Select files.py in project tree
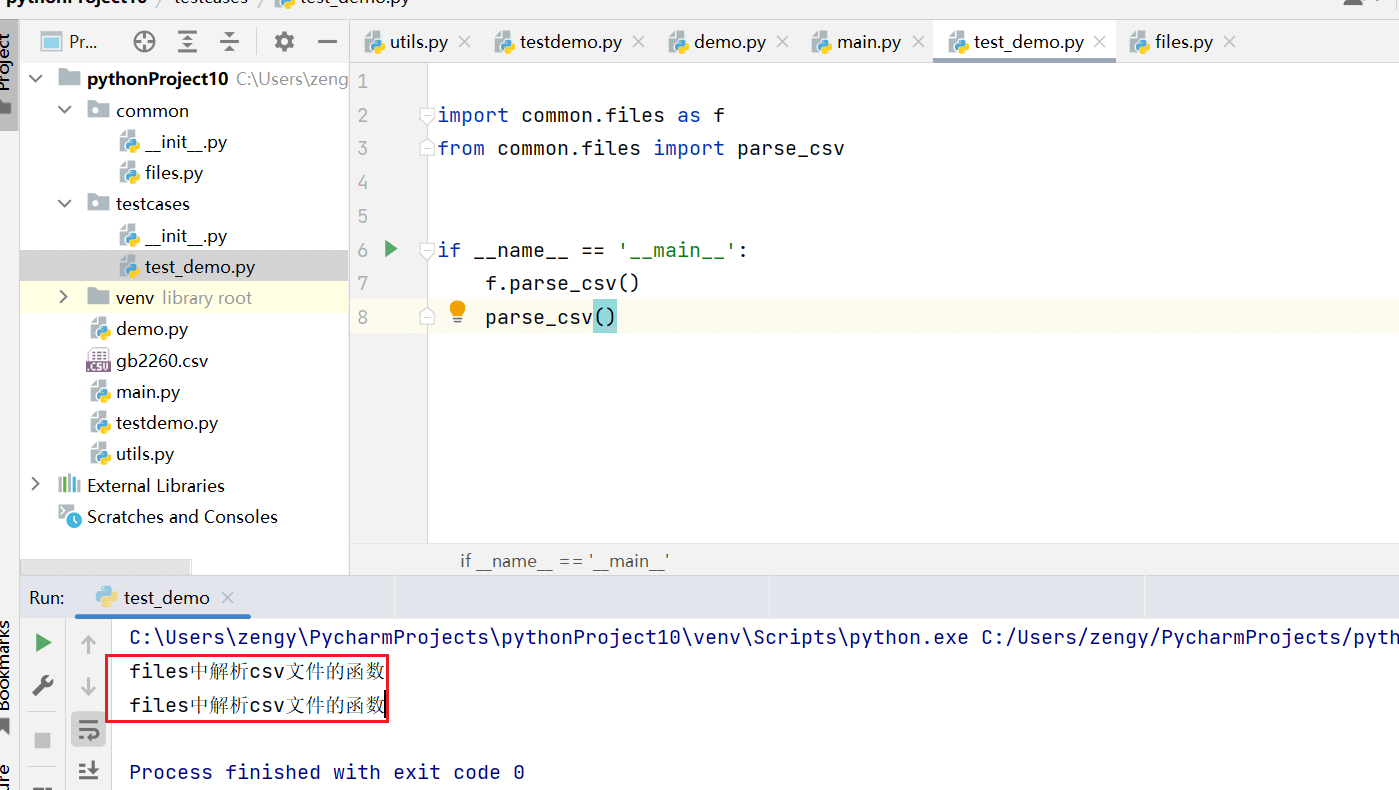The image size is (1399, 790). pyautogui.click(x=174, y=173)
